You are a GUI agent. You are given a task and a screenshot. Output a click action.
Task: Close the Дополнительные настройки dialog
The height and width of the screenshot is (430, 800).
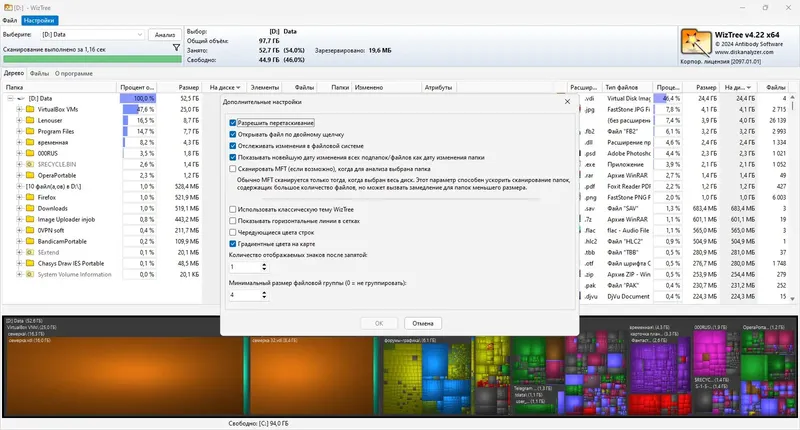click(567, 102)
